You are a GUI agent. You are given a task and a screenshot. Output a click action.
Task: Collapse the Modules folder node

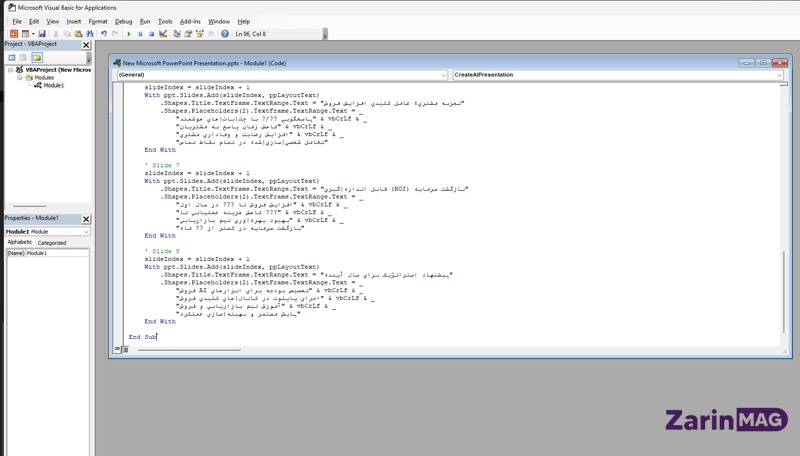coord(19,78)
